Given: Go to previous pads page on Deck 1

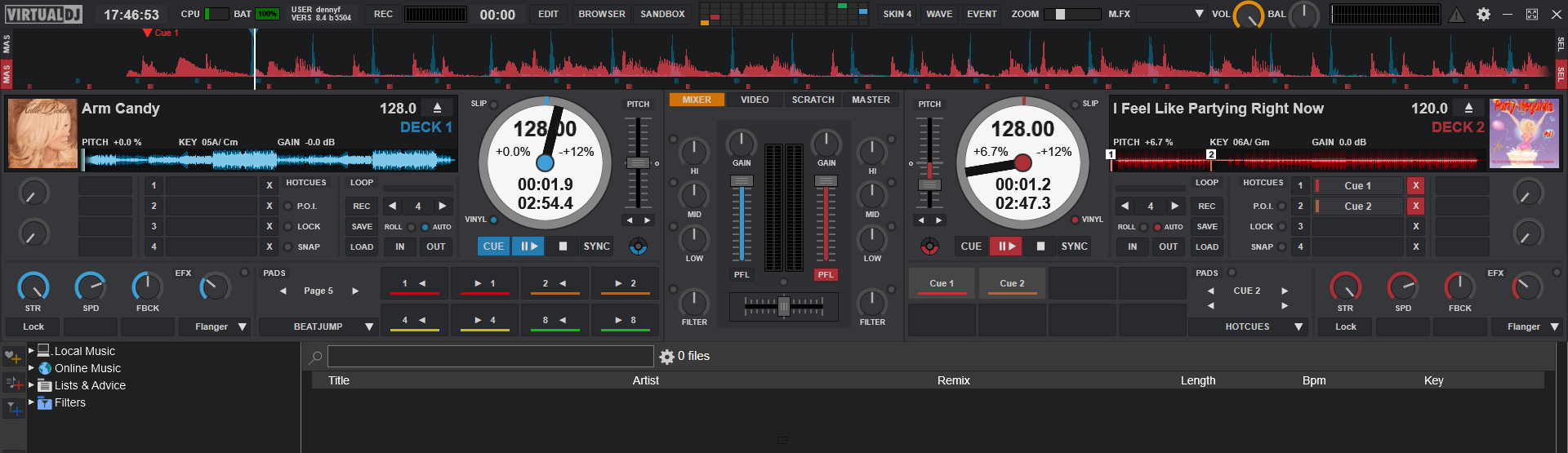Looking at the screenshot, I should click(x=283, y=291).
